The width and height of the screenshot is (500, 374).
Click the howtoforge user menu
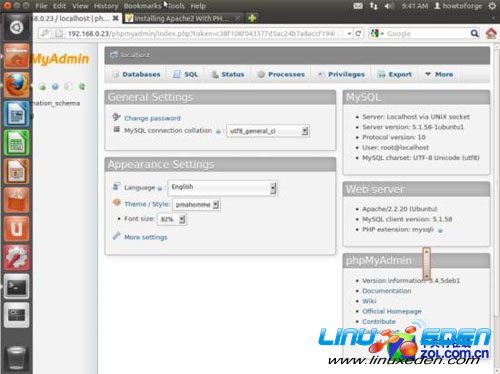click(x=458, y=6)
